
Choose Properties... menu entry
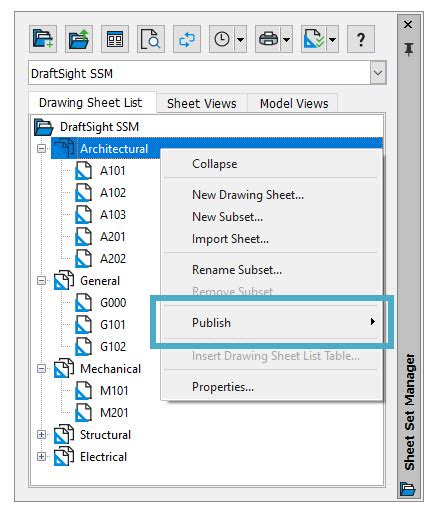[x=271, y=387]
